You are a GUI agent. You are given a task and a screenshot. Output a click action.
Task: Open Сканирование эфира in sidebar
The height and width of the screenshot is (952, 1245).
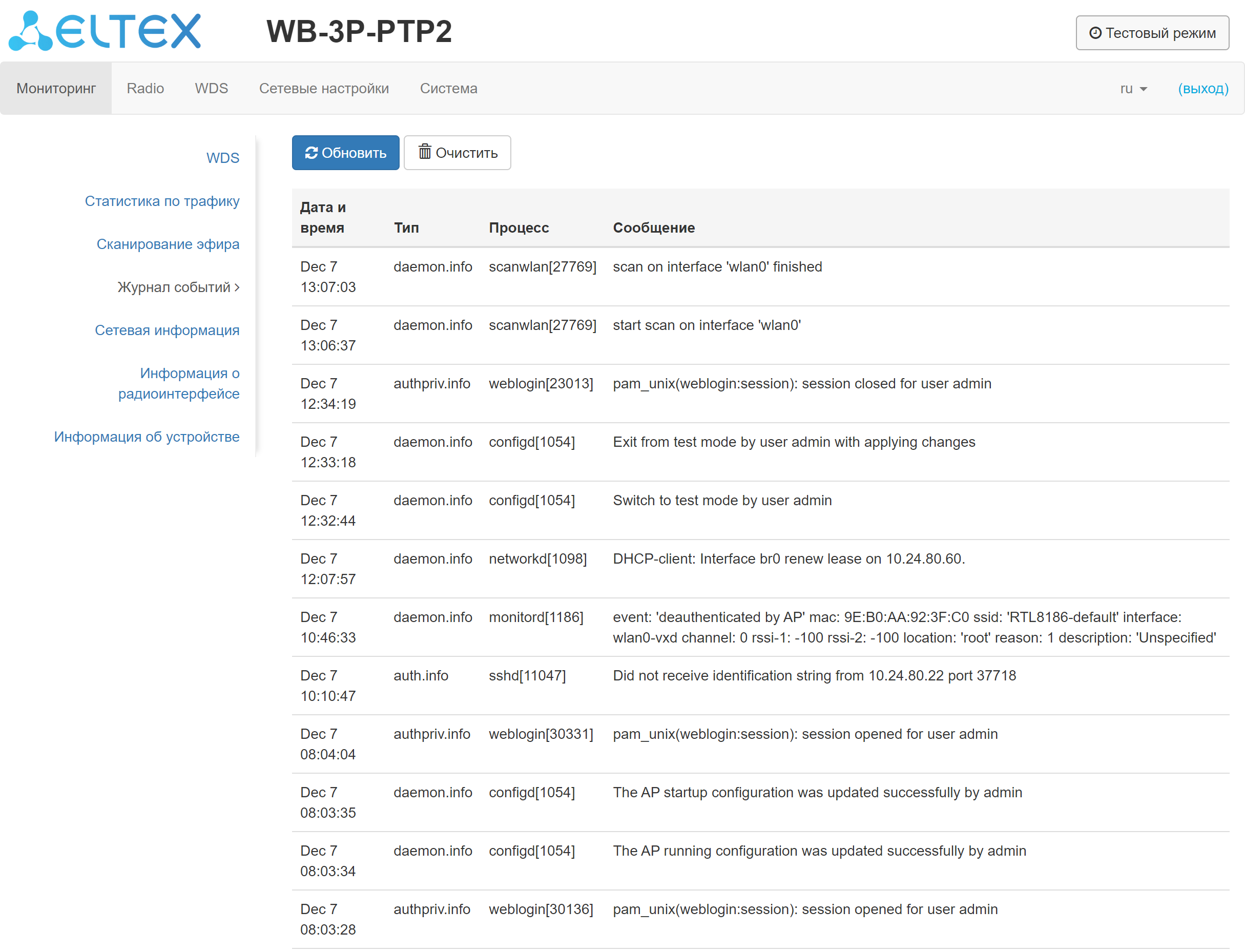pos(167,244)
